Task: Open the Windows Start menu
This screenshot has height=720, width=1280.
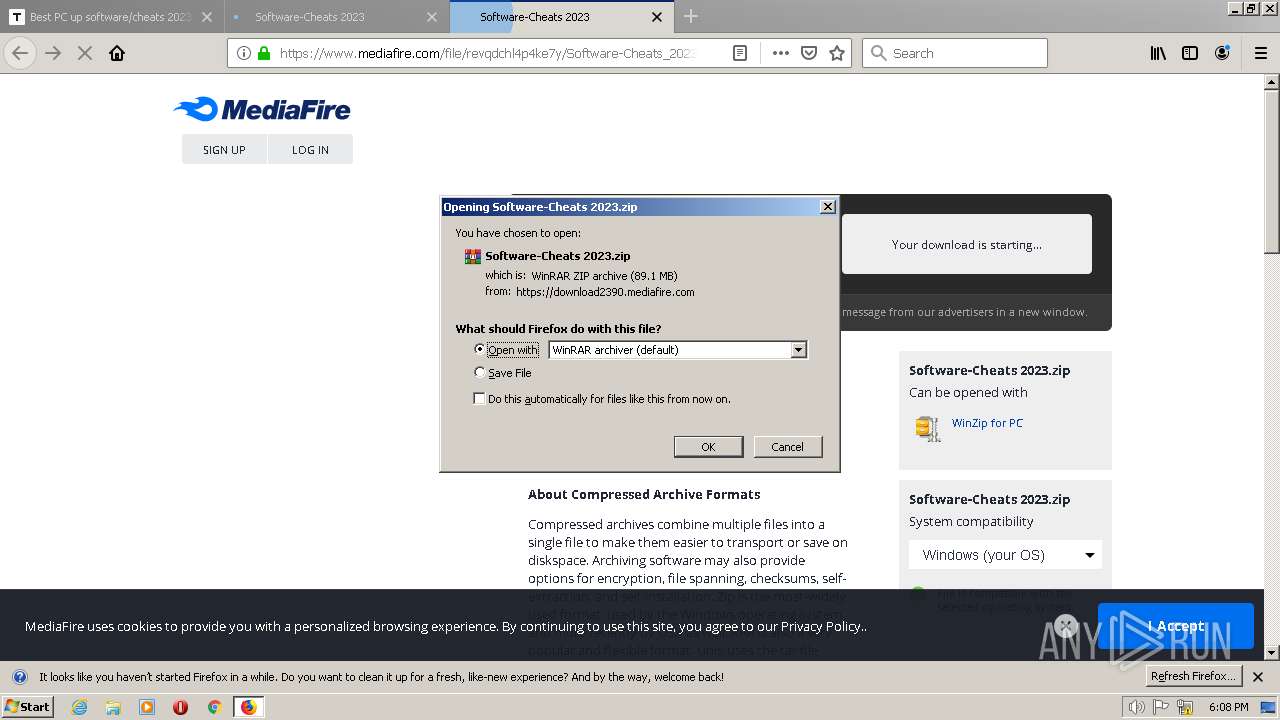Action: pyautogui.click(x=28, y=706)
